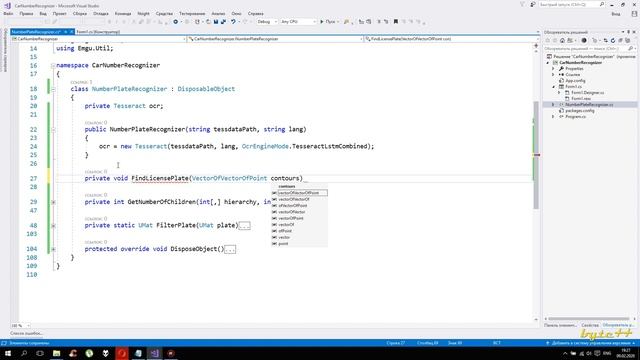640x360 pixels.
Task: Open the Вид menu
Action: (43, 13)
